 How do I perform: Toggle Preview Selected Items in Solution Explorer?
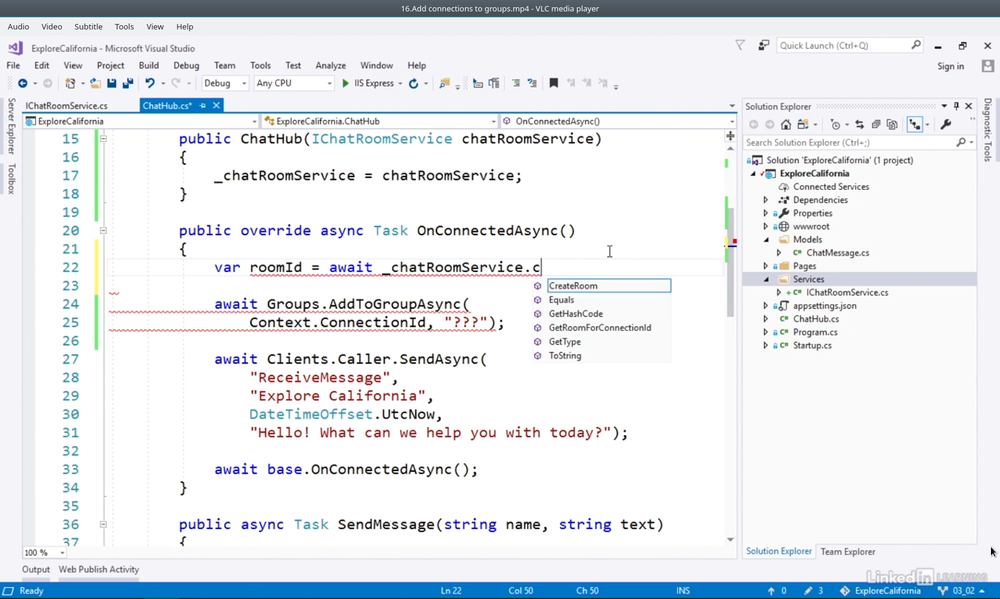click(x=915, y=124)
